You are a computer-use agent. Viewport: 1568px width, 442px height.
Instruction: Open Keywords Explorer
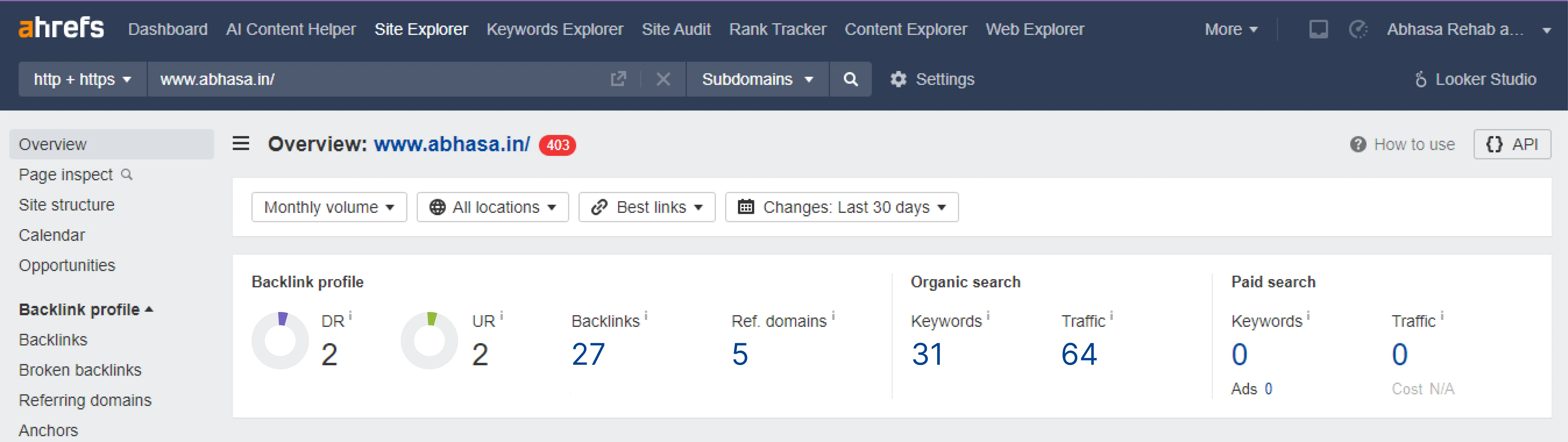click(x=555, y=29)
